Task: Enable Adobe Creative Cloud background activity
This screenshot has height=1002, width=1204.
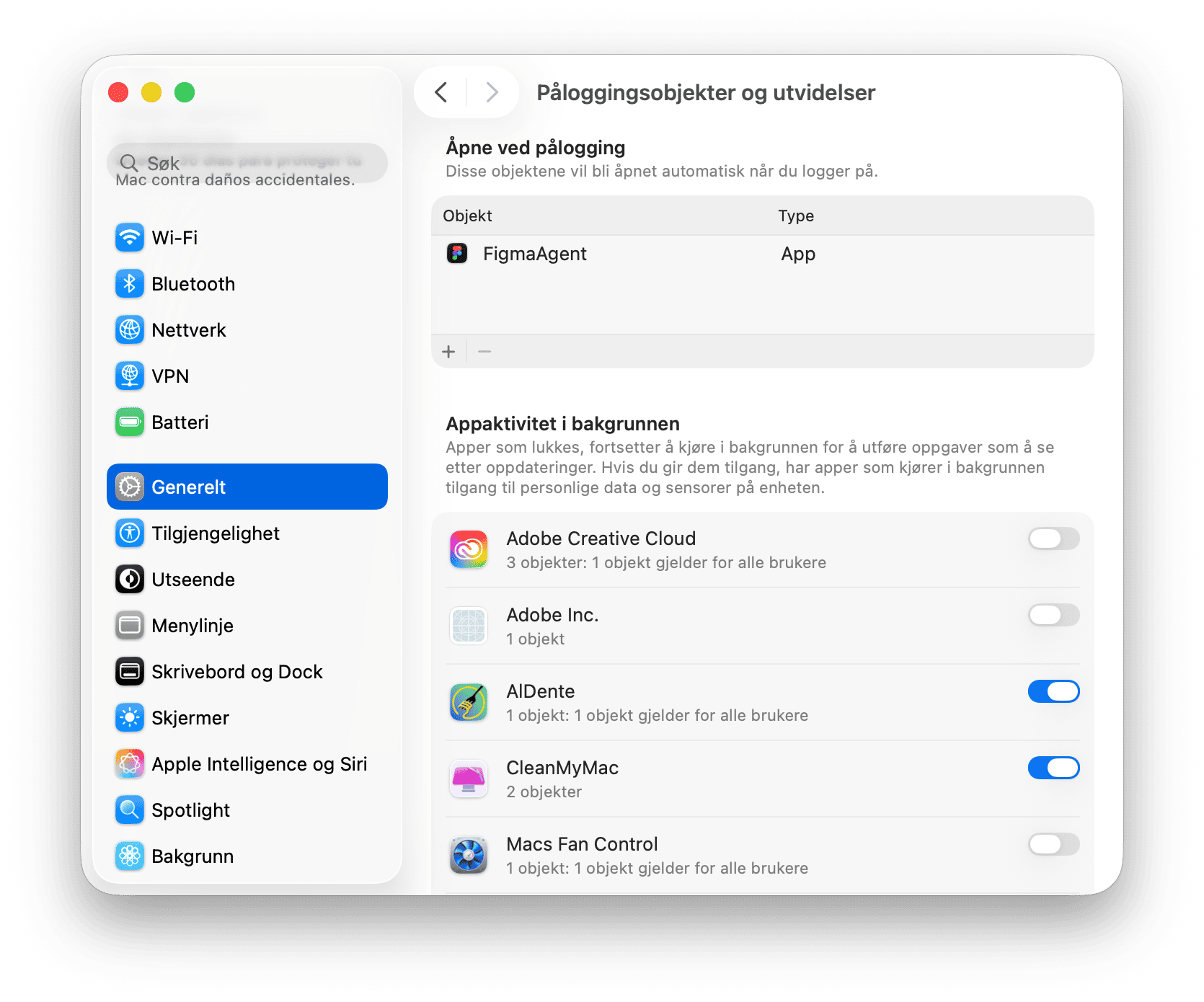Action: (1053, 538)
